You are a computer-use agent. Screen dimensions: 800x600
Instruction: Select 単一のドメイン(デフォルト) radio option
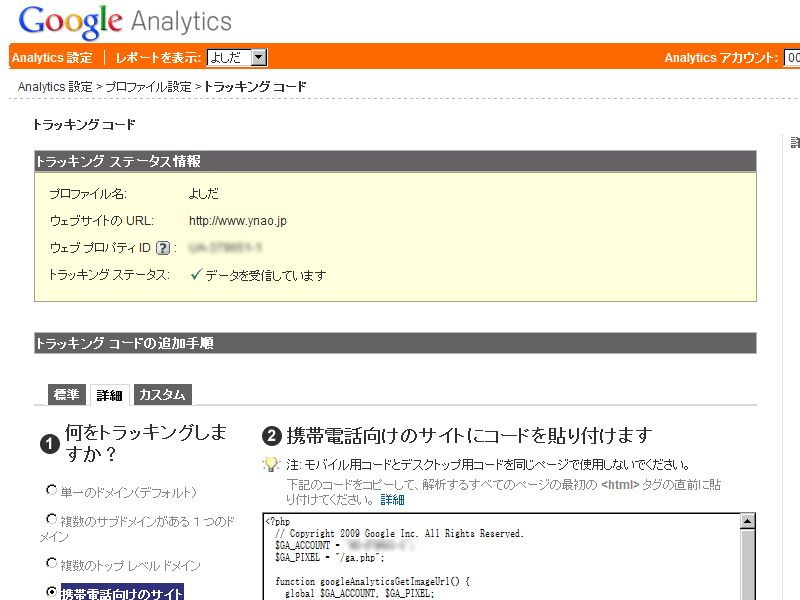point(51,490)
